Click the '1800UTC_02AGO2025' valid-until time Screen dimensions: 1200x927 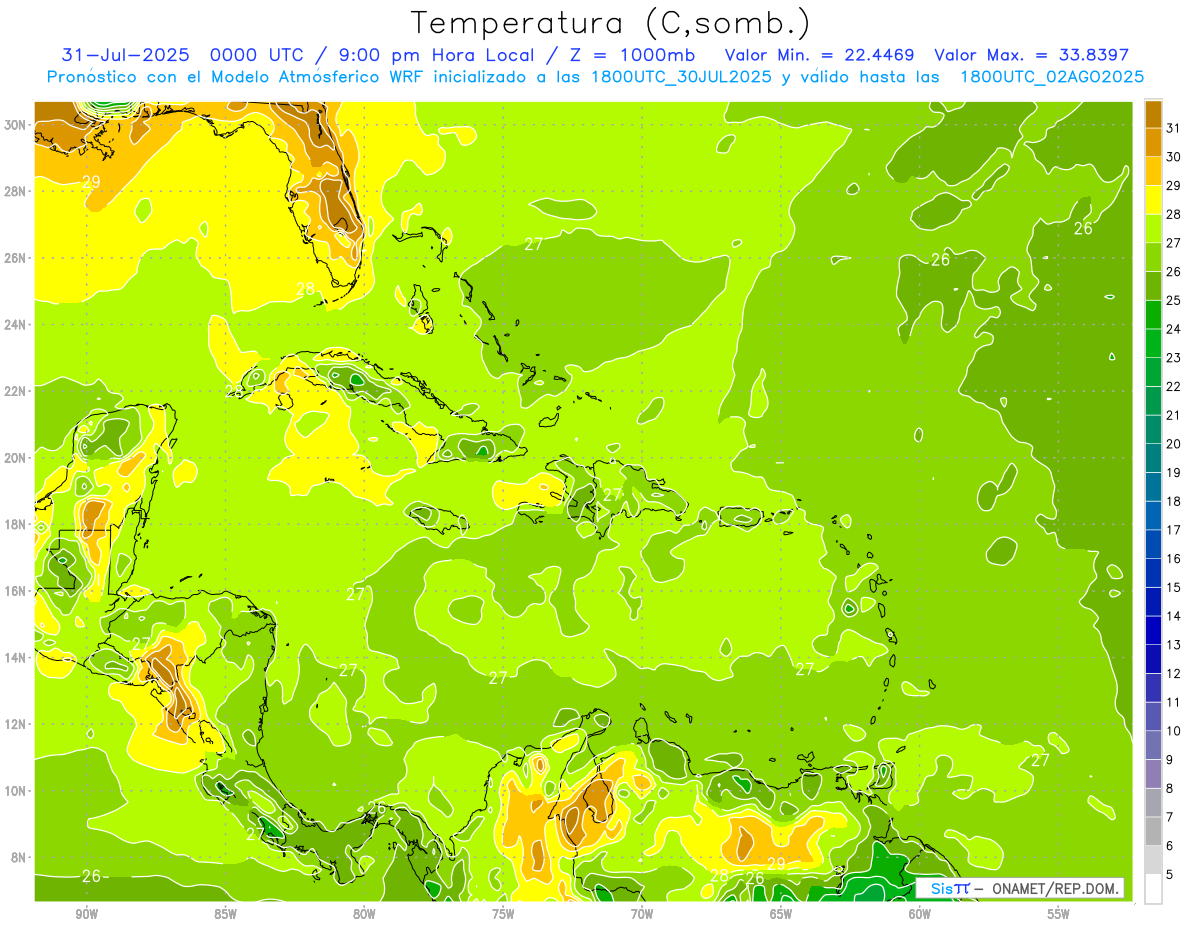pos(1052,77)
